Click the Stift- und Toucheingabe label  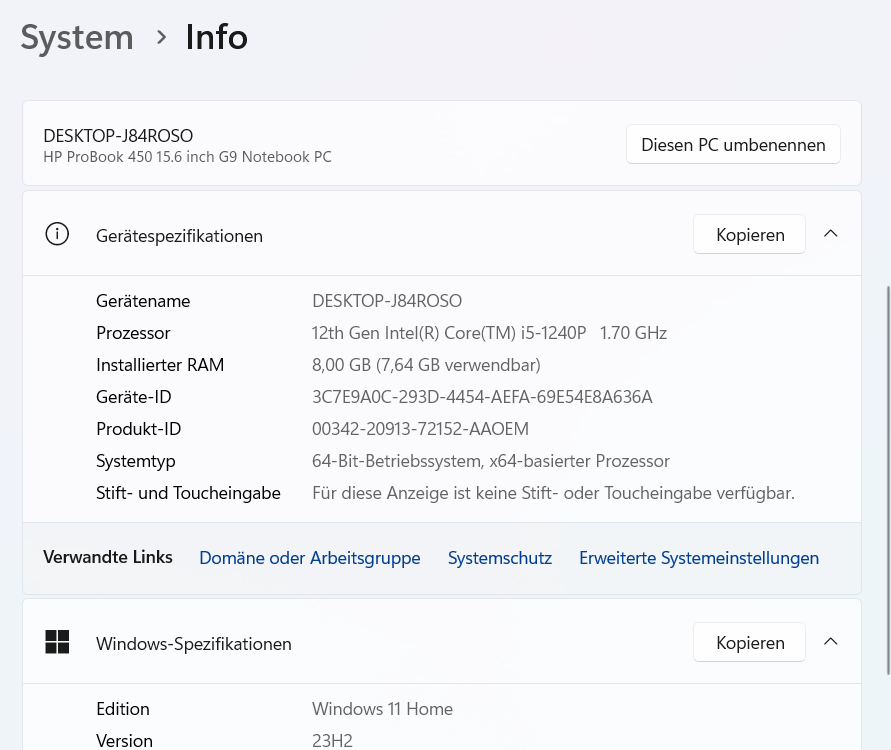[189, 493]
